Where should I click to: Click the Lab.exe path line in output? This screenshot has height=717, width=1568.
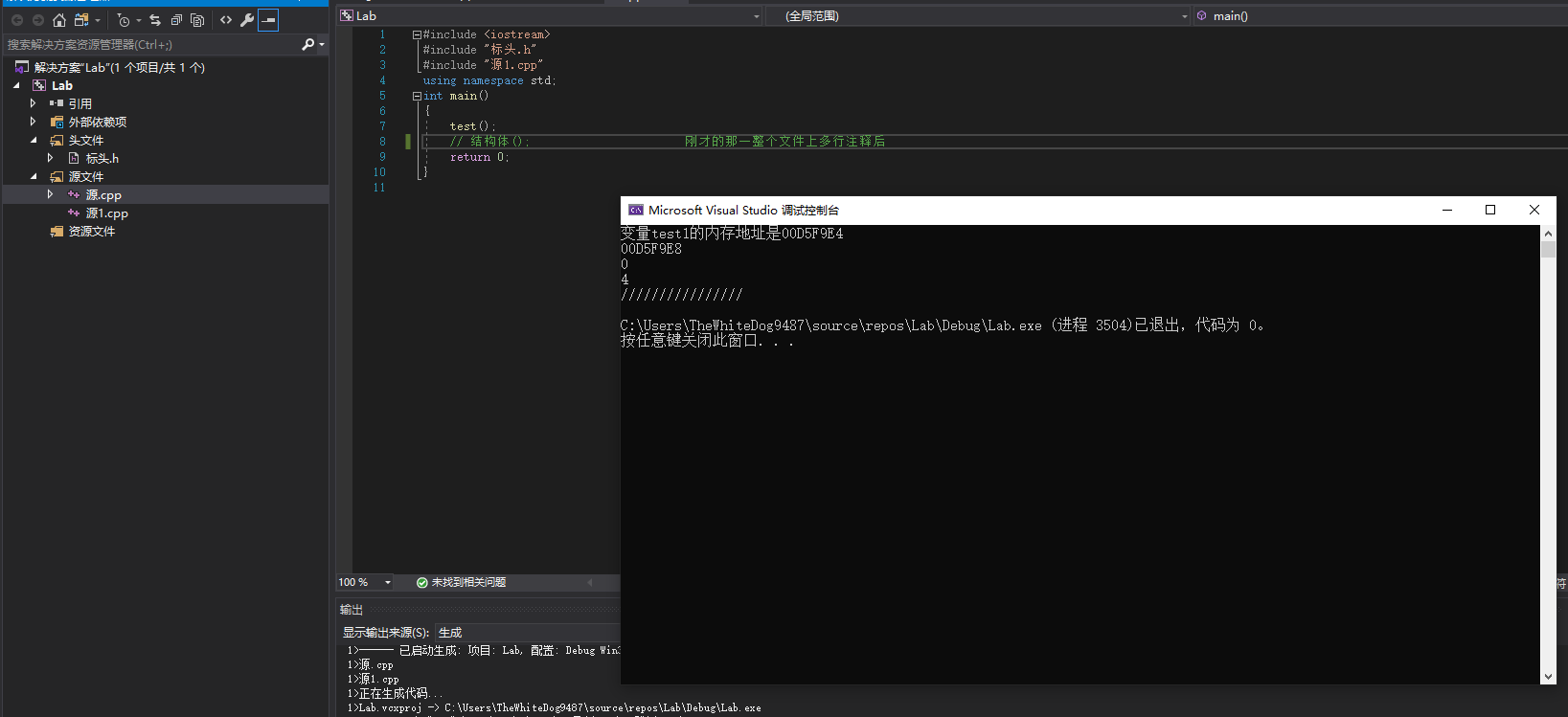click(x=554, y=708)
